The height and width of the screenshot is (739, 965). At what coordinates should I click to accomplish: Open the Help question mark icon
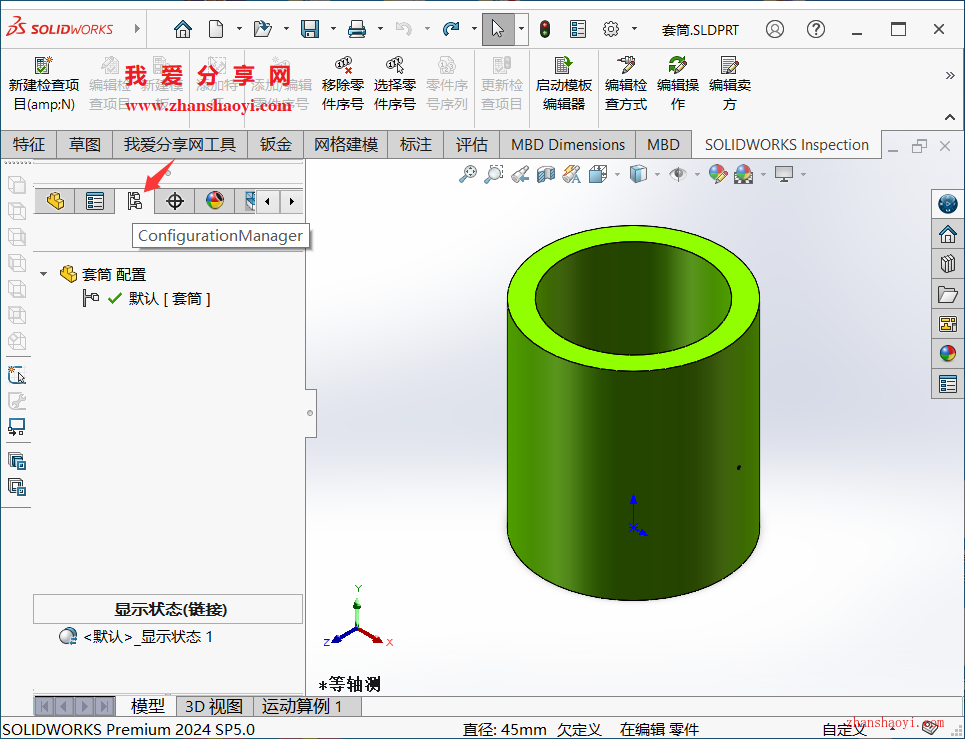coord(816,29)
